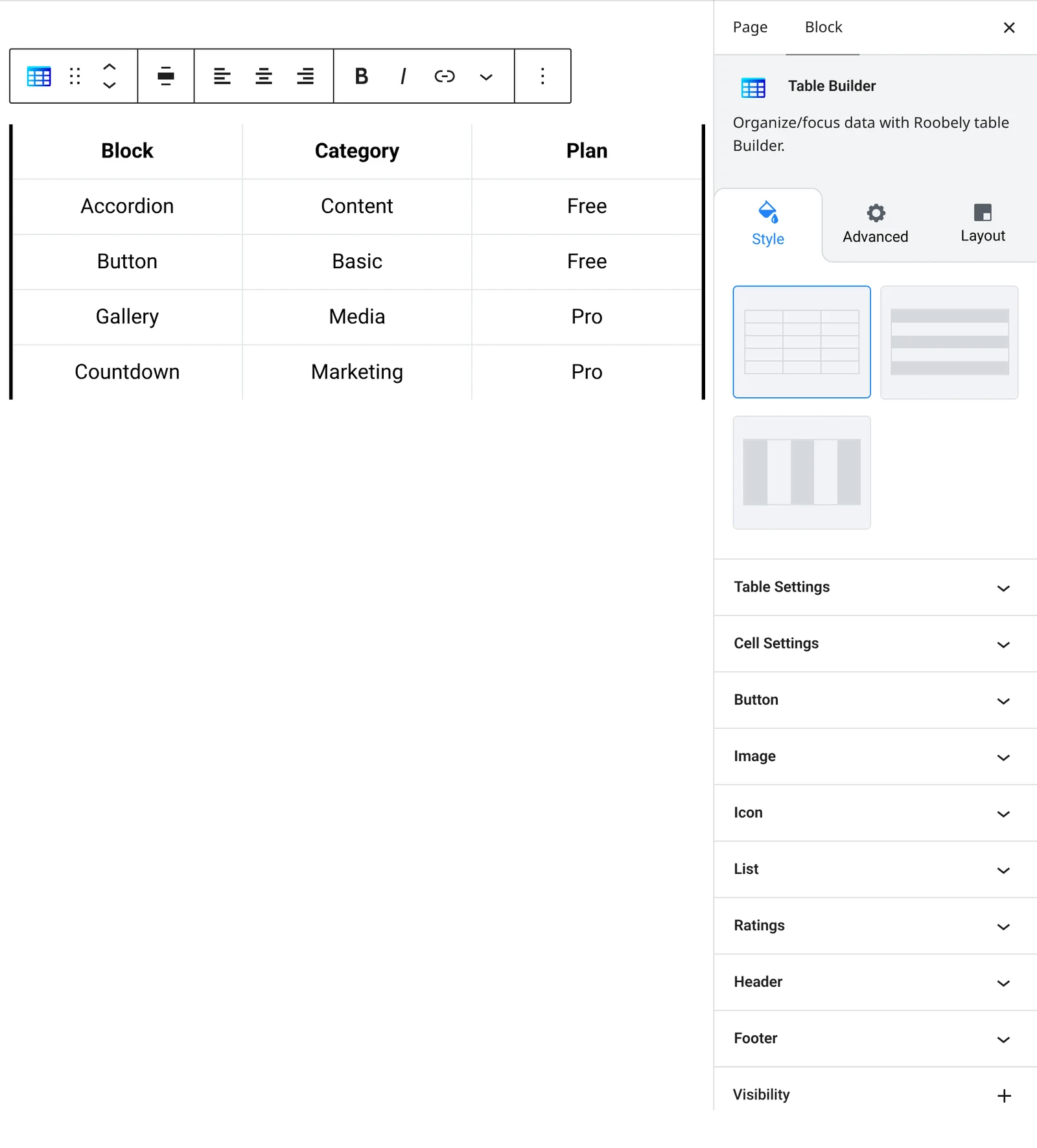1037x1148 pixels.
Task: Click the drag handle dots icon
Action: pyautogui.click(x=75, y=76)
